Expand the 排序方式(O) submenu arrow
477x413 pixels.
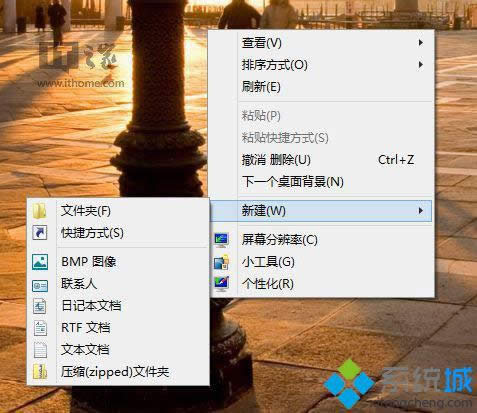click(x=421, y=65)
